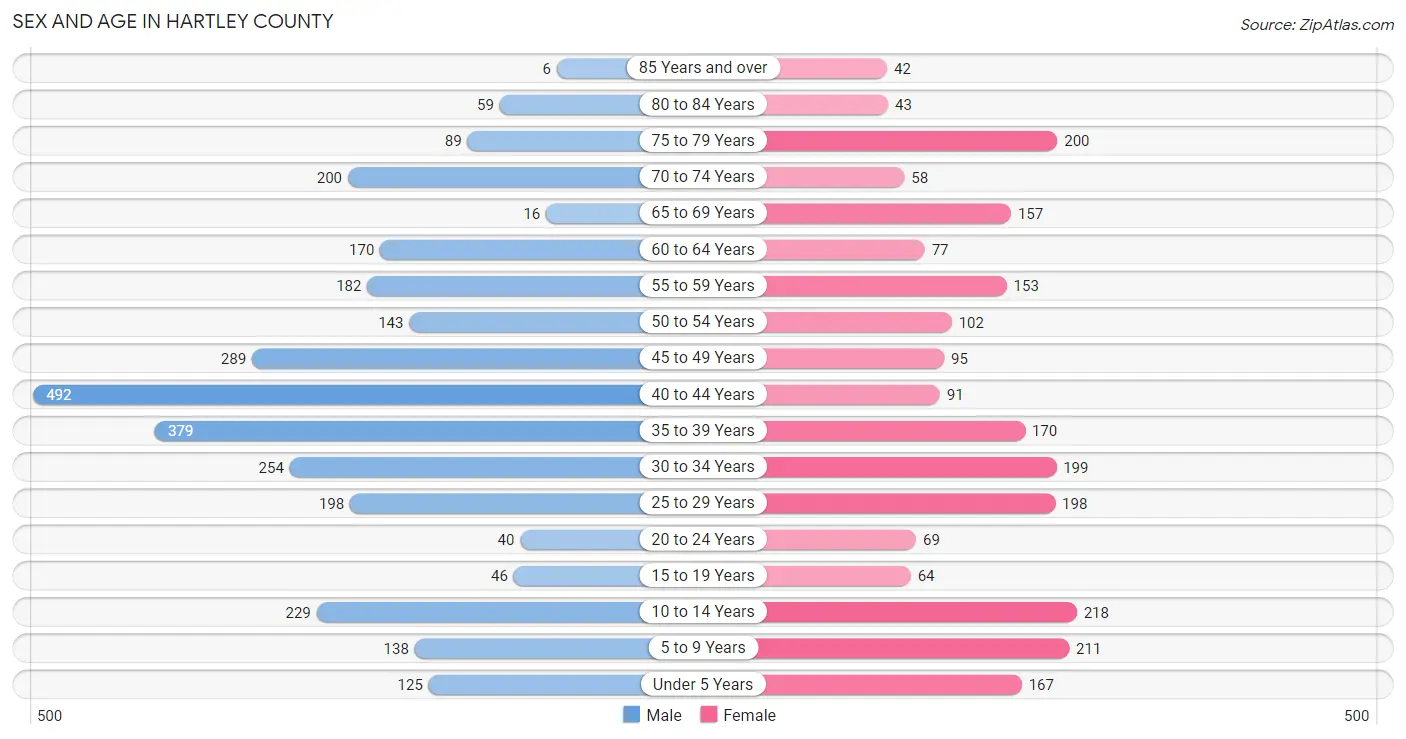The image size is (1406, 739).
Task: Click the blue Male legend swatch
Action: pyautogui.click(x=631, y=715)
